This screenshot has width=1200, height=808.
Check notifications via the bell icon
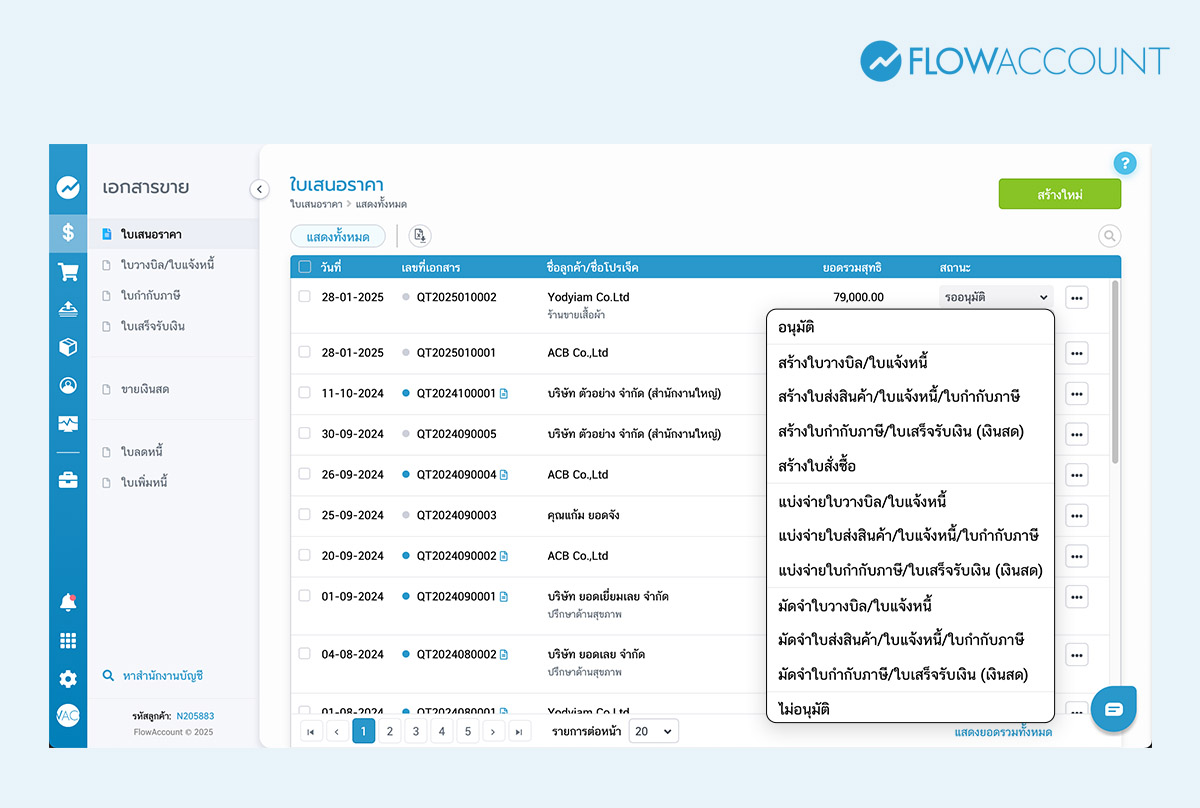(x=67, y=601)
